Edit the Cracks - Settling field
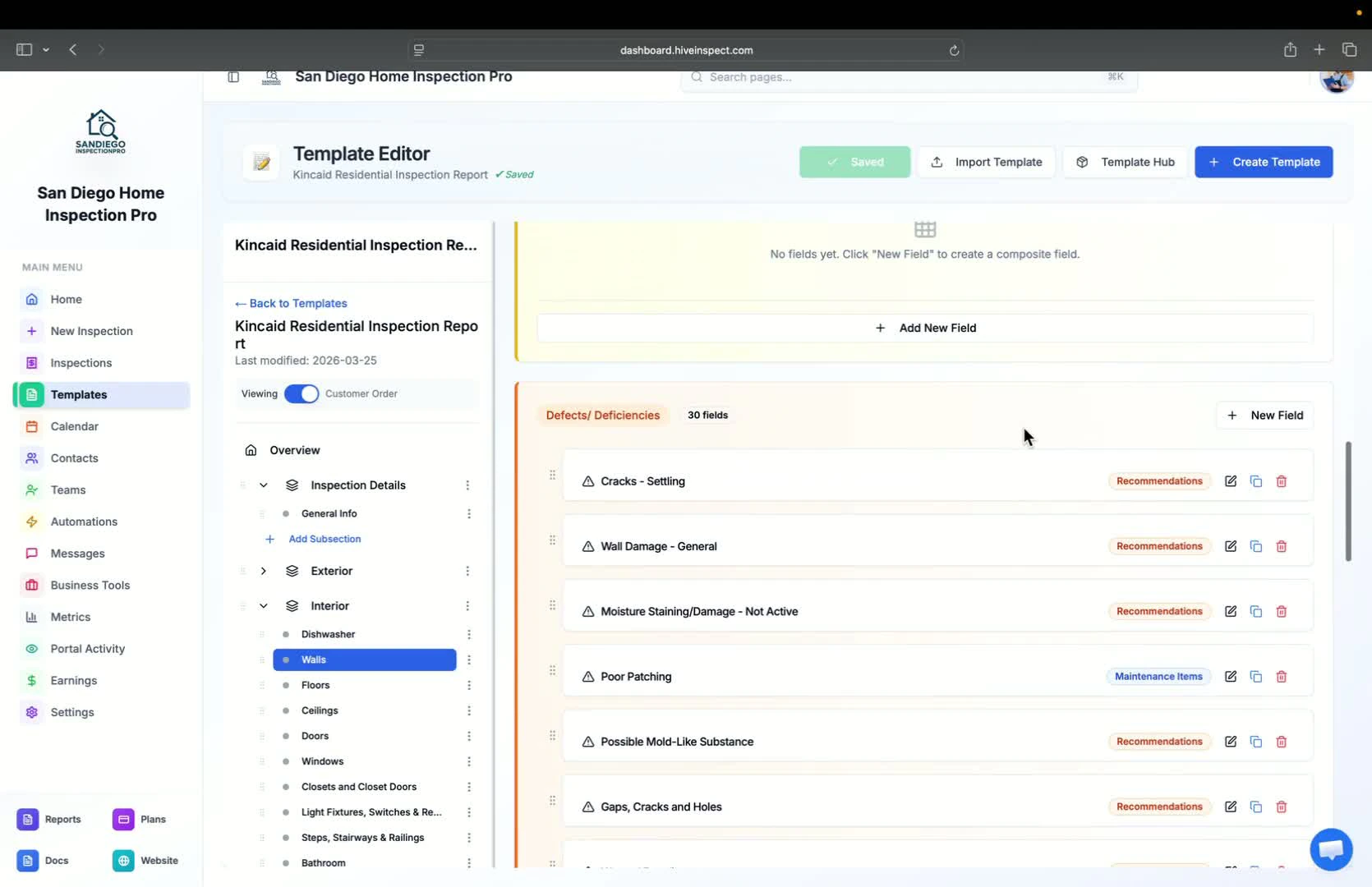Screen dimensions: 1372x887 pyautogui.click(x=1231, y=481)
